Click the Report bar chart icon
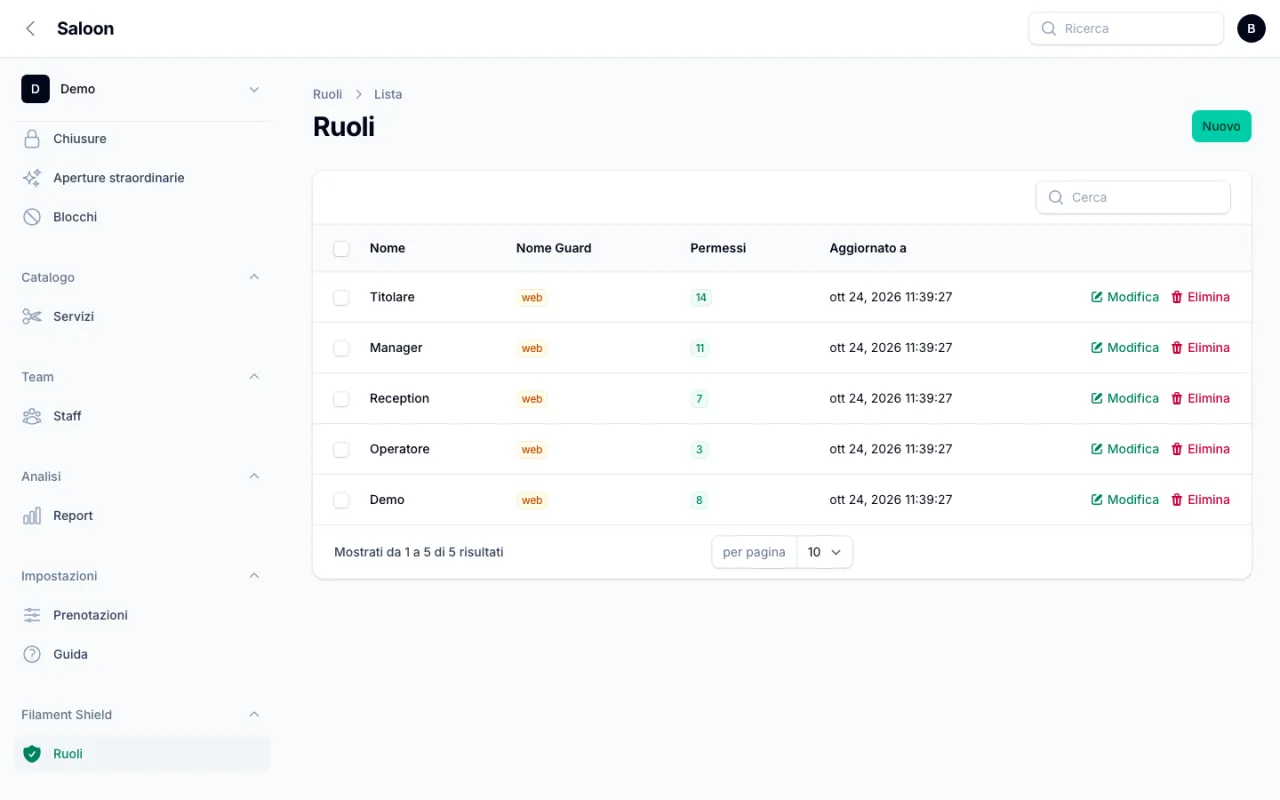 [32, 516]
